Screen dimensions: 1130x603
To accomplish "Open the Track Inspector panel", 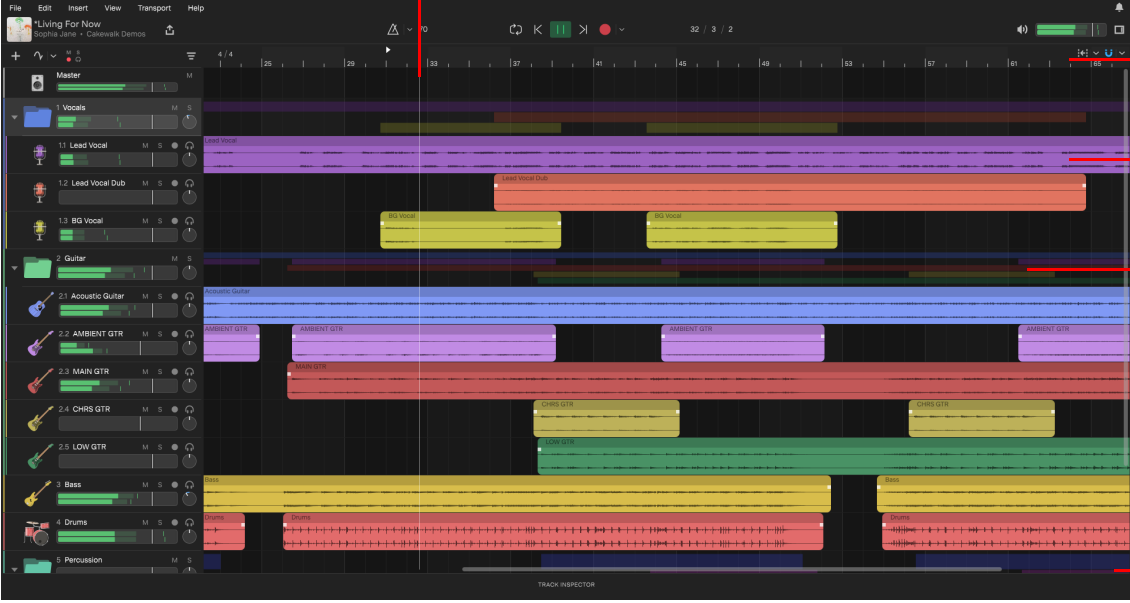I will tap(566, 584).
